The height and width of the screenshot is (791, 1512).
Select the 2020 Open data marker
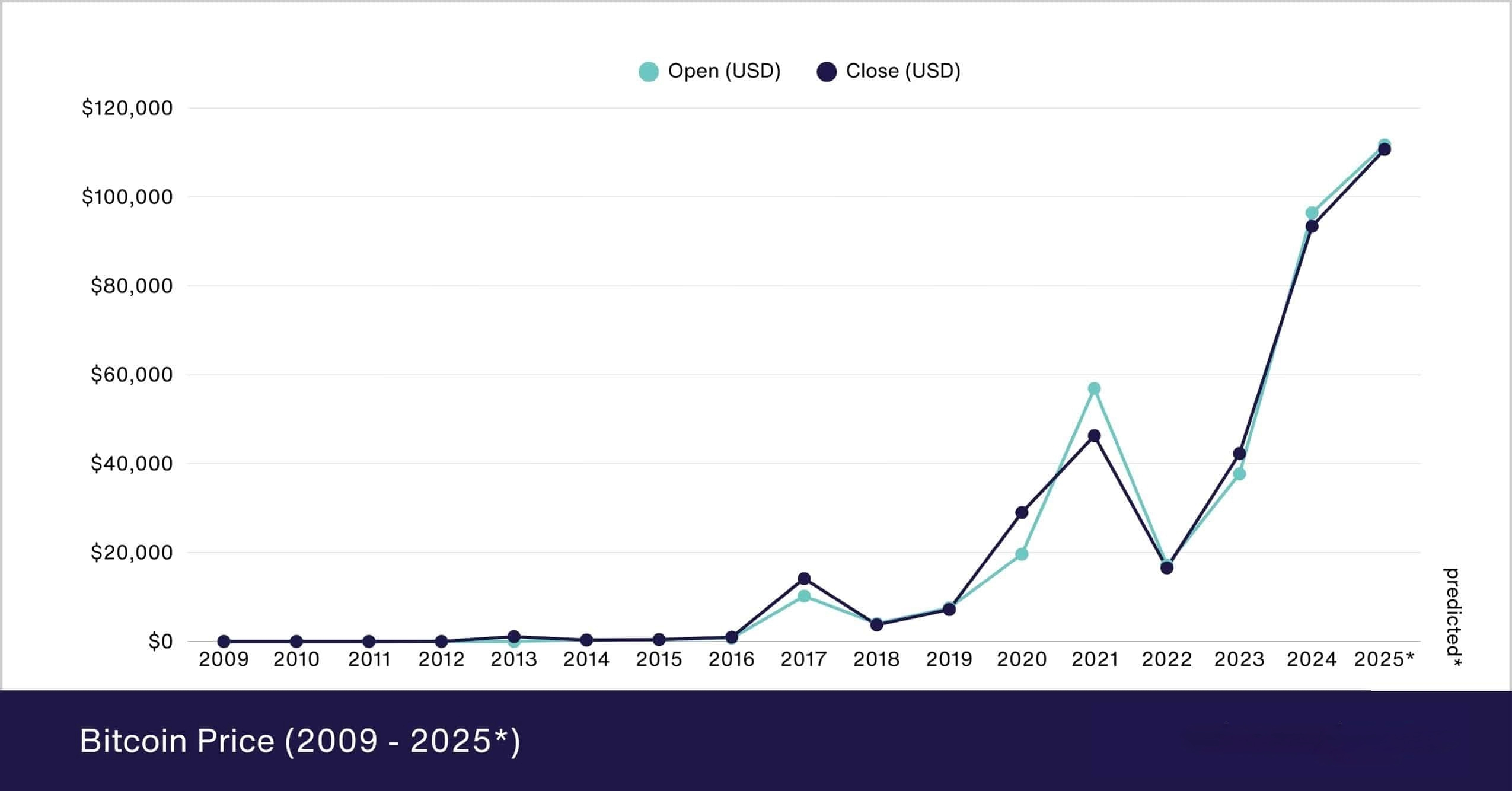pyautogui.click(x=1022, y=554)
